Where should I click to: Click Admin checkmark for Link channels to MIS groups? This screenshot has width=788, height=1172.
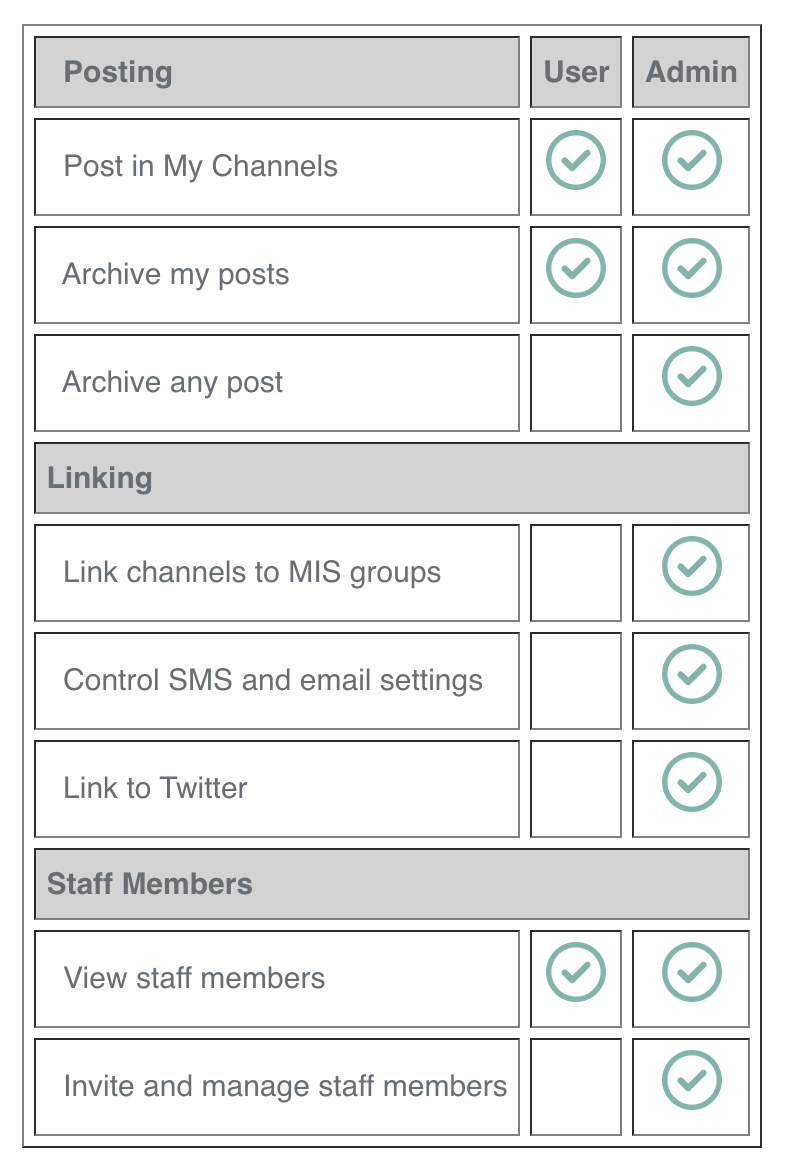coord(692,566)
